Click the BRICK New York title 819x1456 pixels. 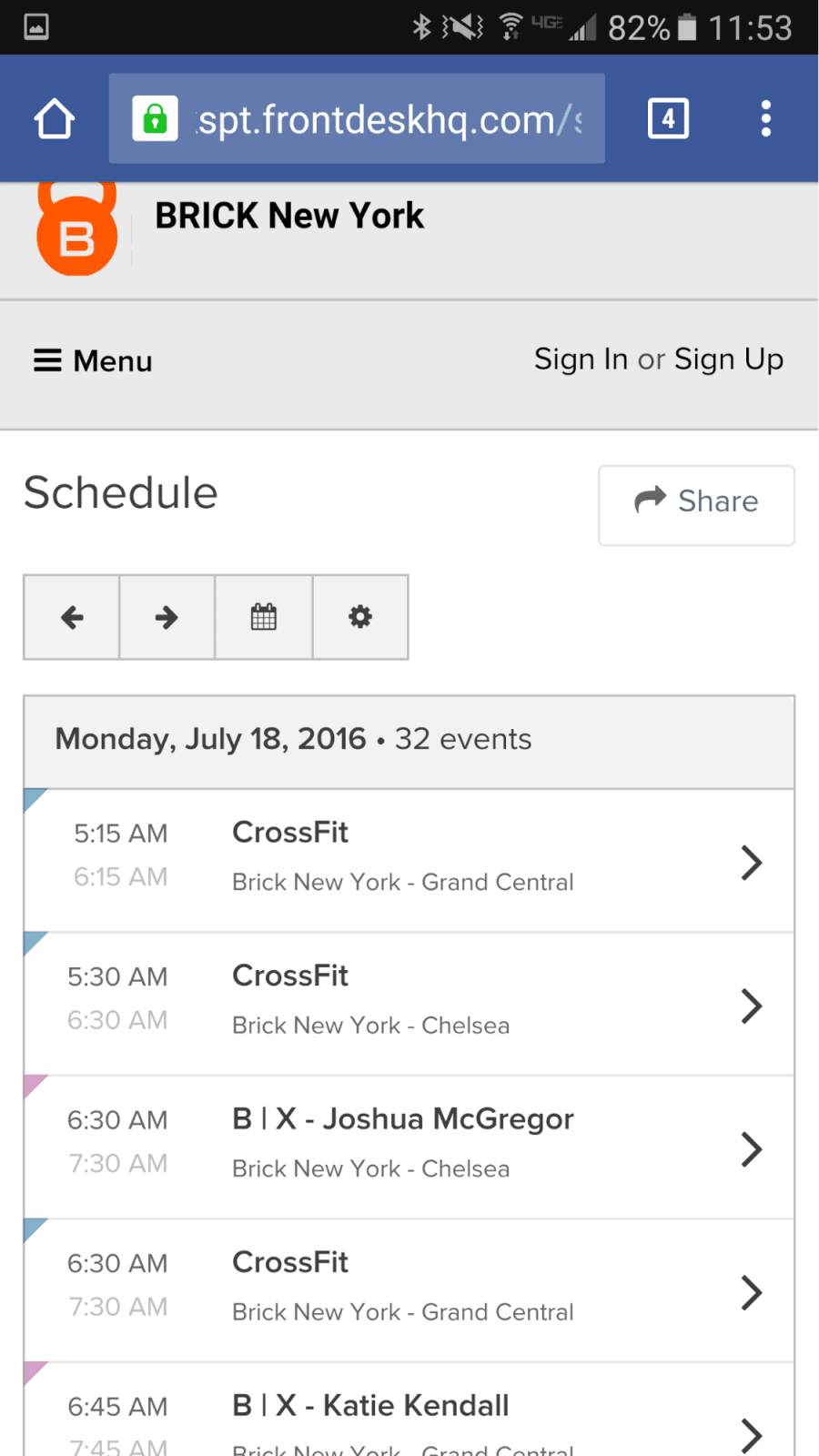(x=289, y=217)
